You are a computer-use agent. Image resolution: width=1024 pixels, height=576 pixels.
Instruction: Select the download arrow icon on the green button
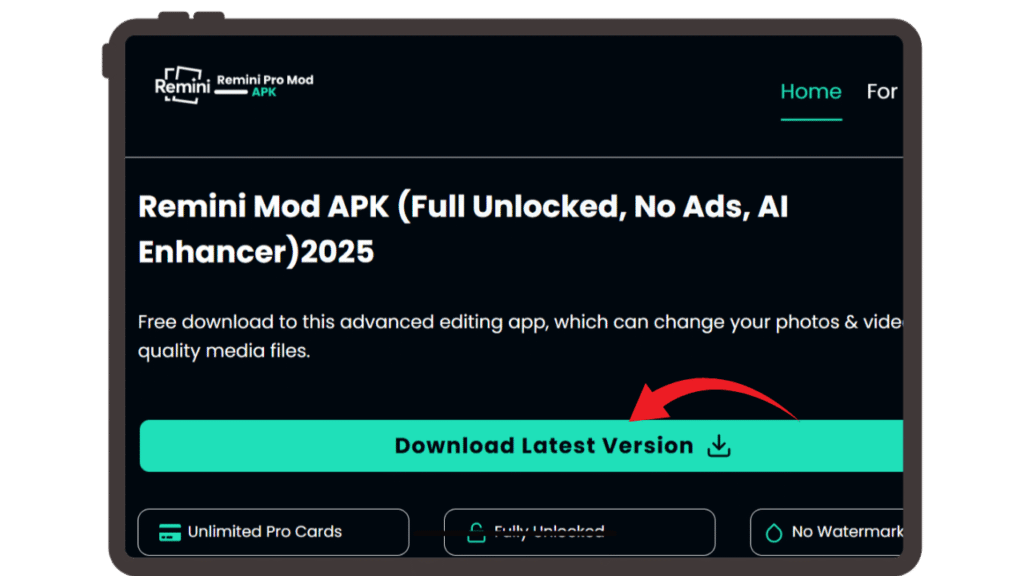[718, 446]
